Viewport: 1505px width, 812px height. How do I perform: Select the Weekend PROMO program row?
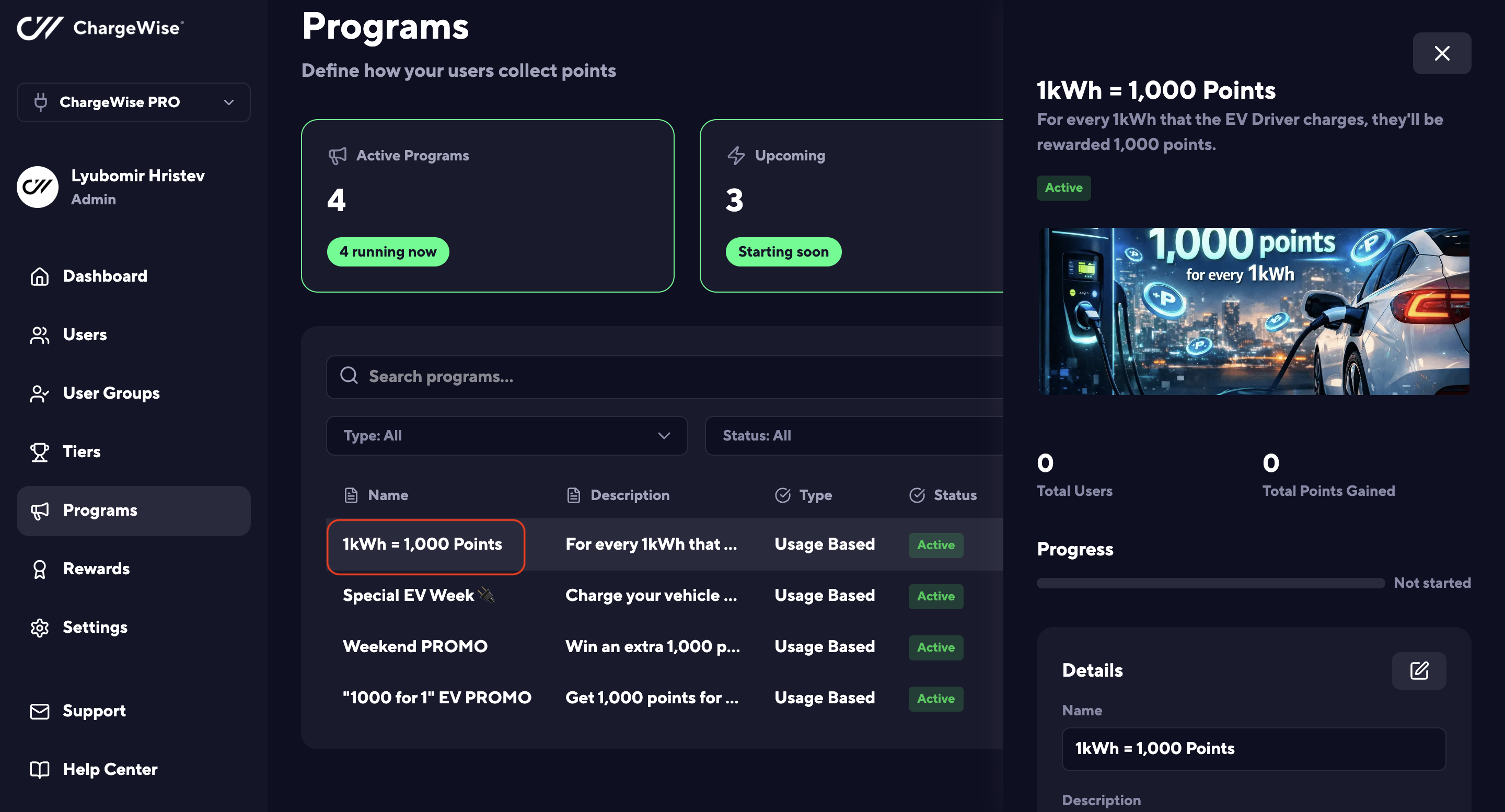(415, 646)
